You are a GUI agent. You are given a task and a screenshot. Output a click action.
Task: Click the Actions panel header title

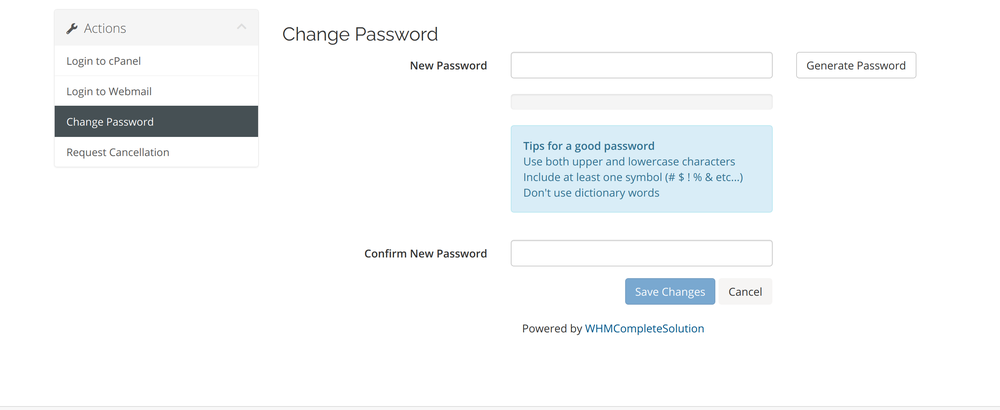click(105, 28)
